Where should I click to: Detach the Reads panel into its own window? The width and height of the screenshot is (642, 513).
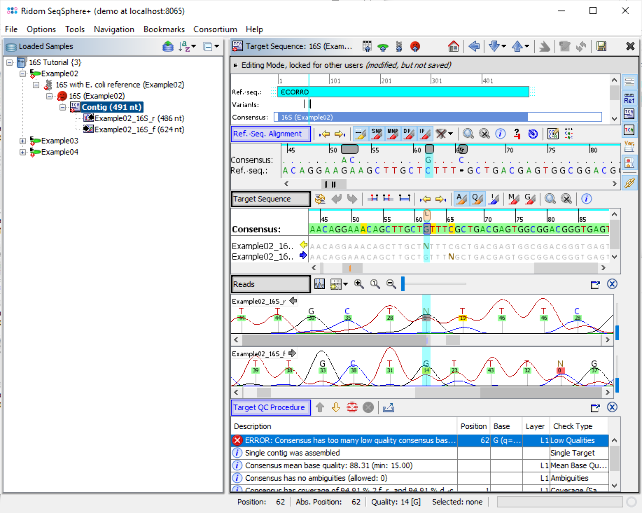click(595, 284)
